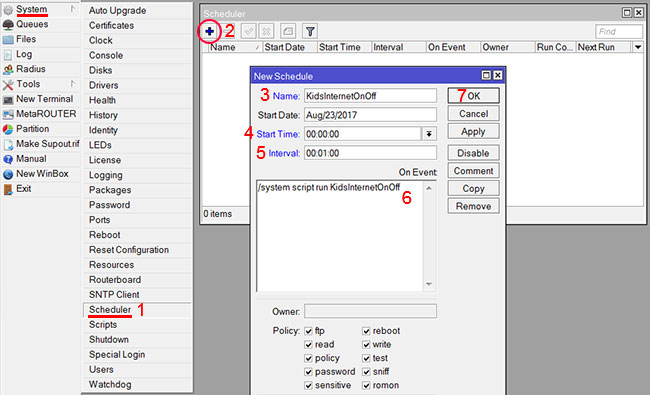Click the Manual help icon in sidebar
The image size is (650, 395).
(x=8, y=159)
